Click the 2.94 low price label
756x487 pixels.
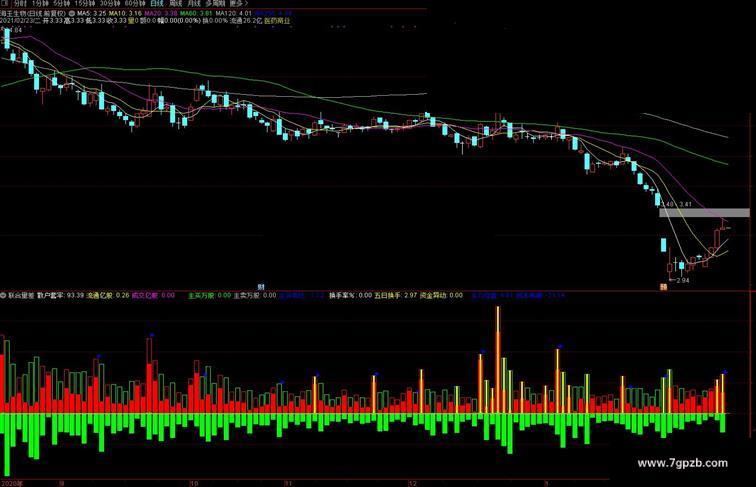coord(683,280)
